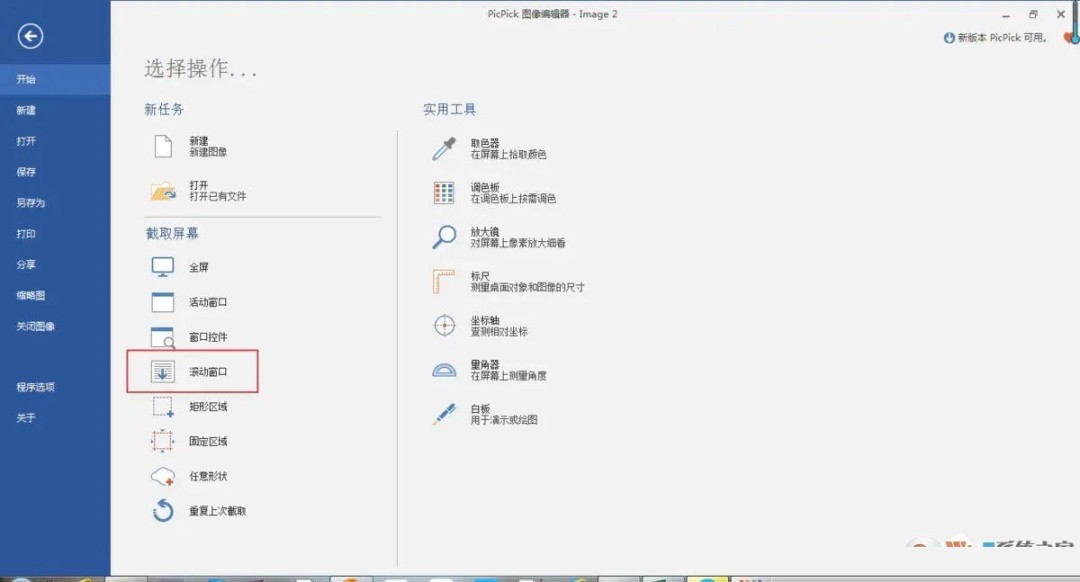Click the Repeat last capture icon
Viewport: 1080px width, 582px height.
(x=163, y=511)
